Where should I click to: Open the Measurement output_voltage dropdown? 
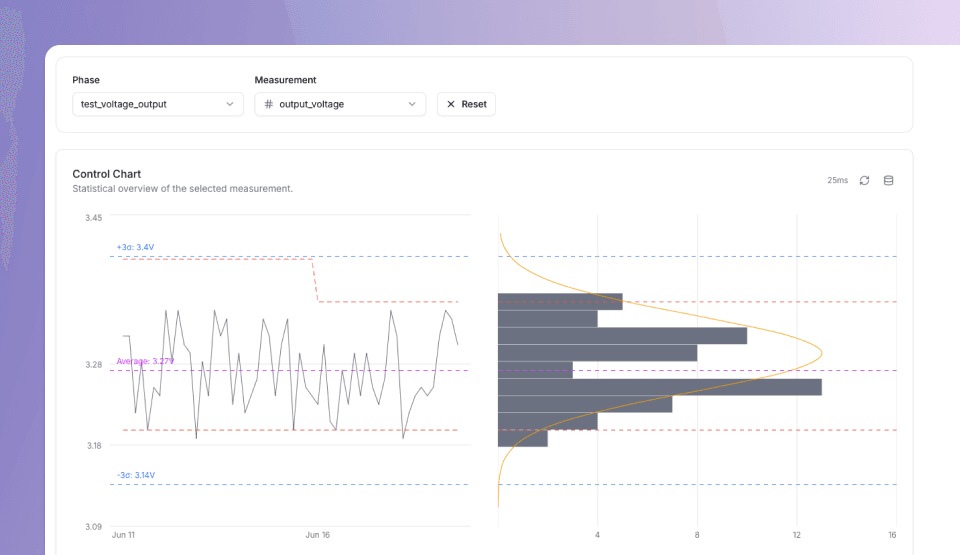[340, 104]
